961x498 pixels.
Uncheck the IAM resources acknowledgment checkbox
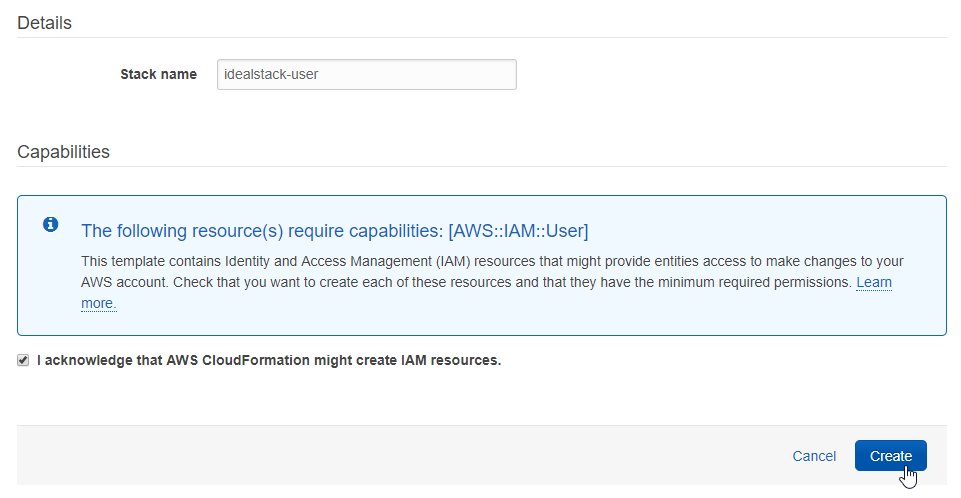coord(23,360)
